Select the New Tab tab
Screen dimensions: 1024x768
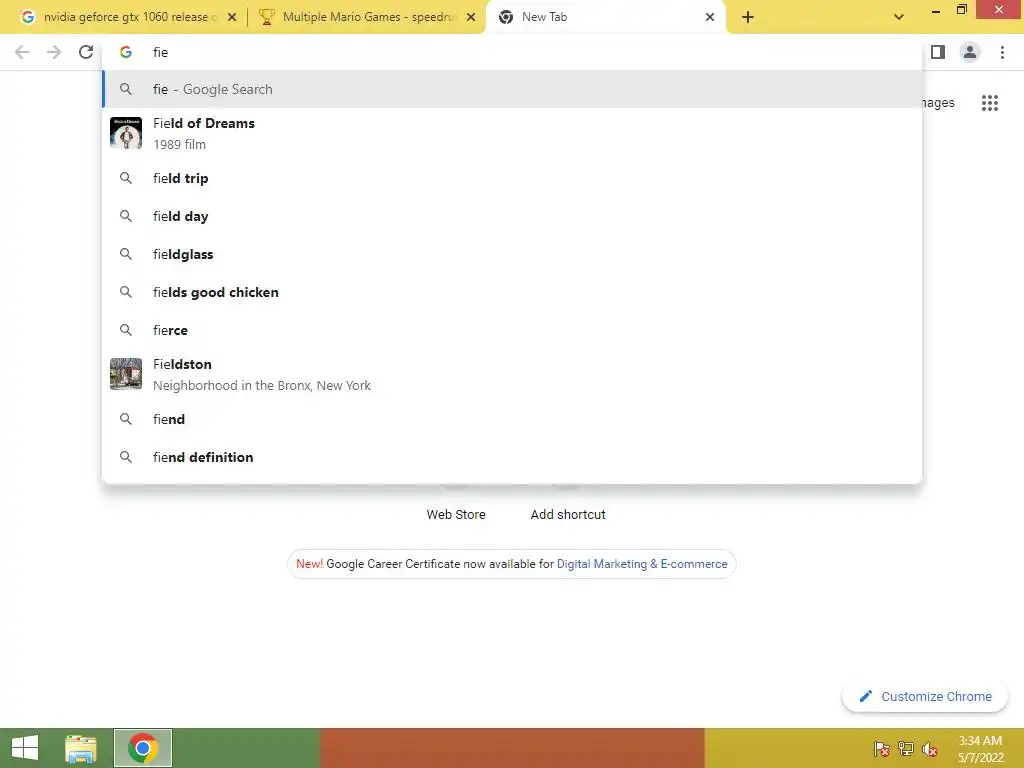pyautogui.click(x=606, y=17)
